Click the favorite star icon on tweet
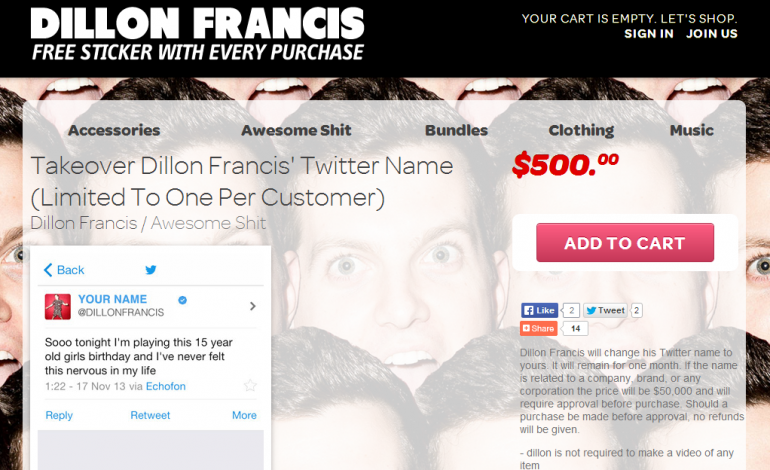The image size is (770, 470). (x=250, y=386)
